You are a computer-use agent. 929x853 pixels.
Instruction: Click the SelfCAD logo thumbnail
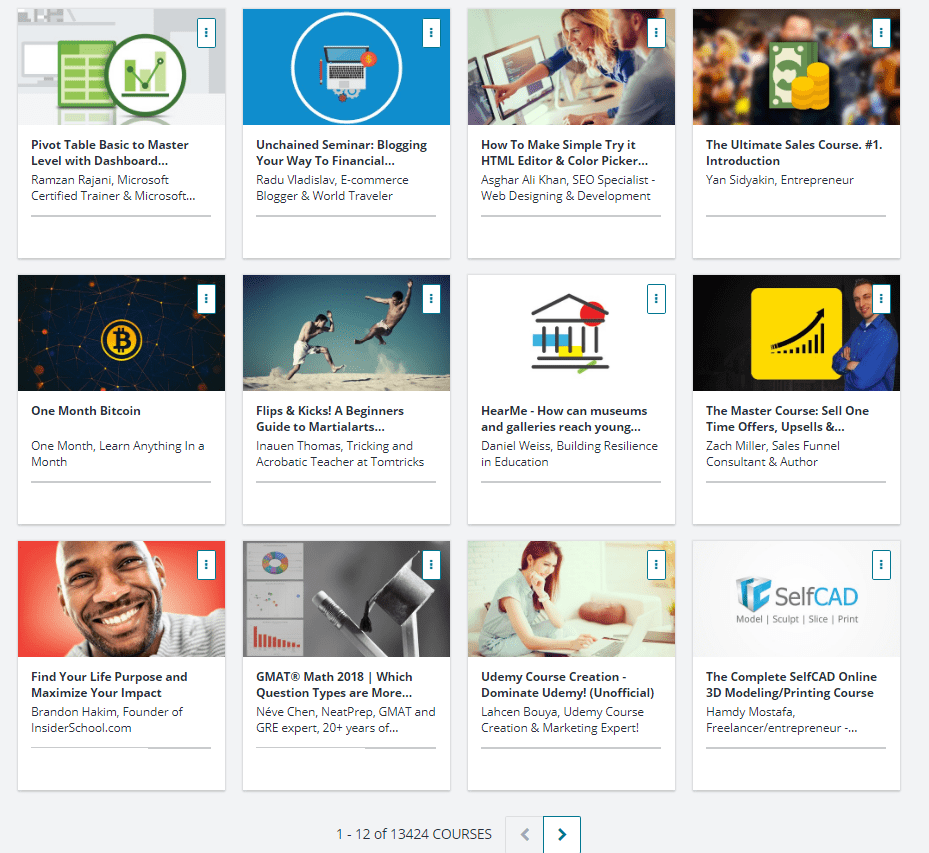(x=796, y=599)
